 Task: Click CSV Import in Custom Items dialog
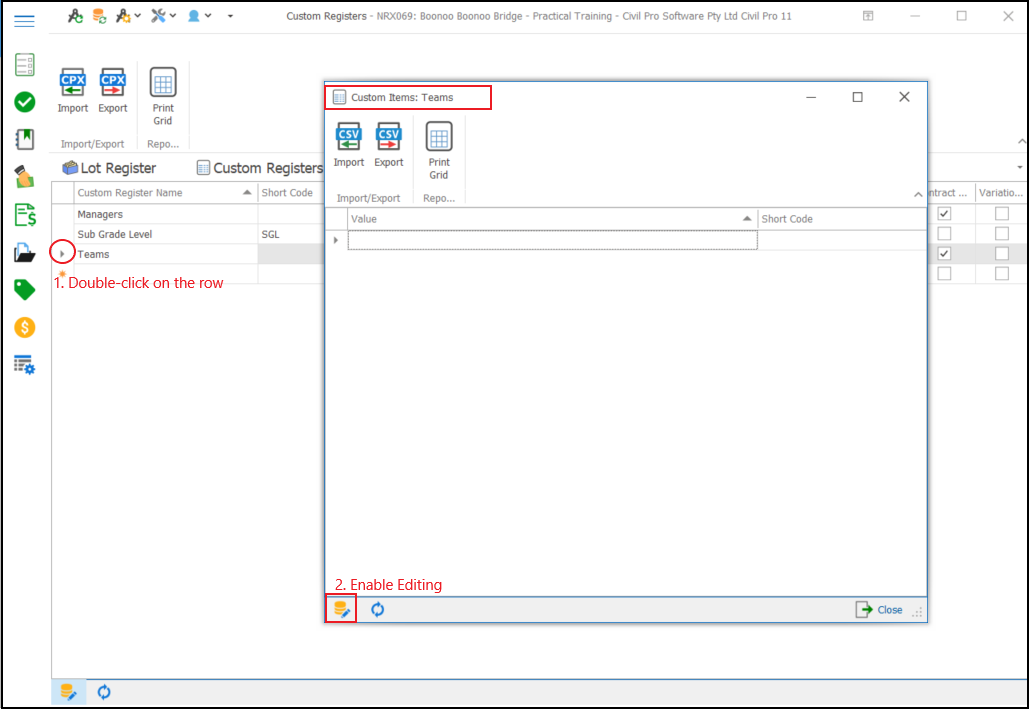(x=349, y=143)
